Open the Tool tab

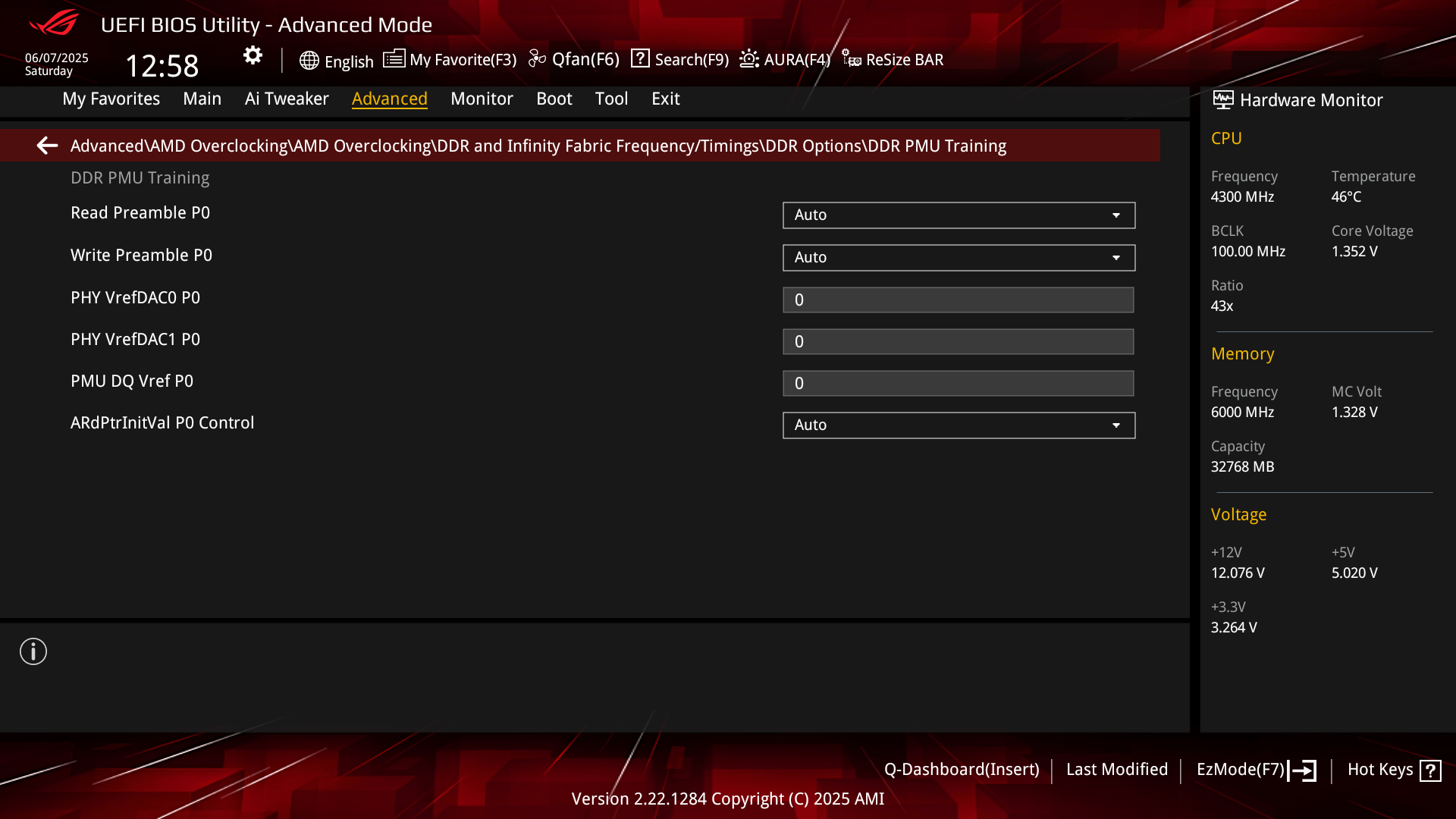(x=611, y=99)
